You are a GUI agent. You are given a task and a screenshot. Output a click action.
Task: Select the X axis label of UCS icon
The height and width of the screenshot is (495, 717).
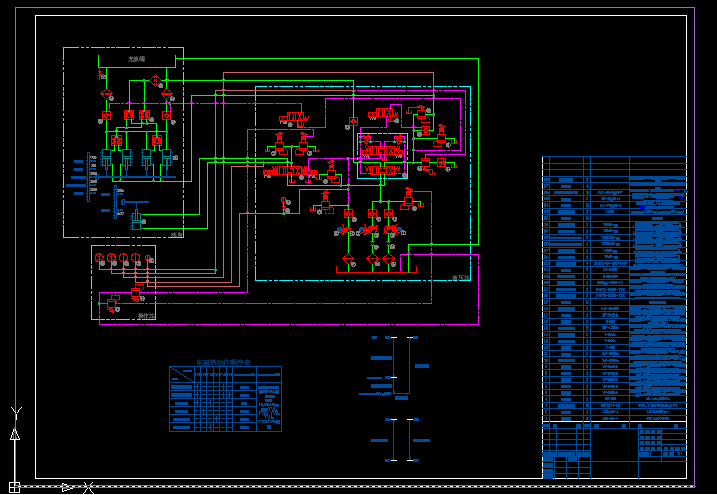click(89, 488)
